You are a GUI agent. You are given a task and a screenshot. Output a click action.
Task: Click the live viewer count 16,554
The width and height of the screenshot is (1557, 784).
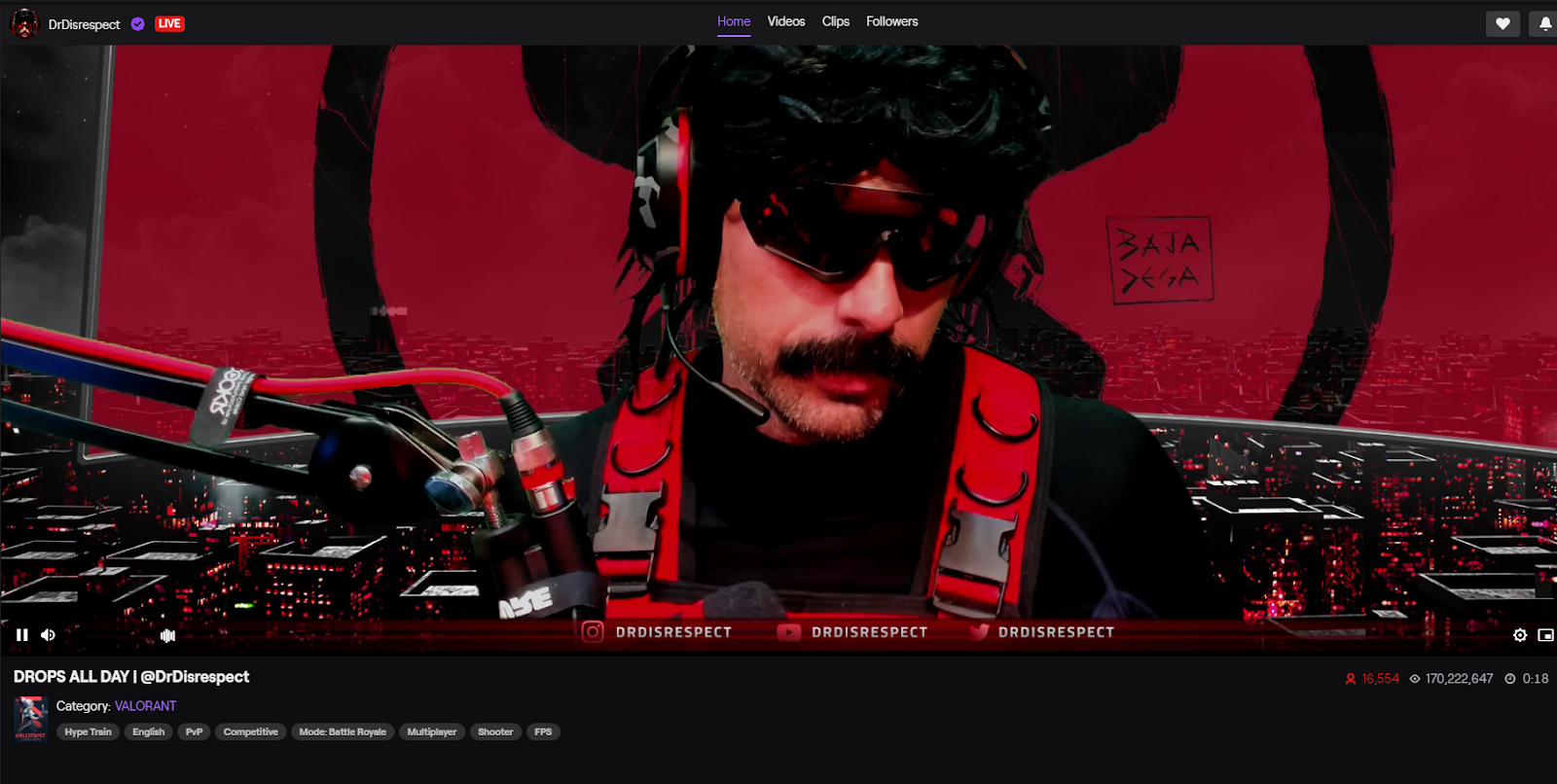pyautogui.click(x=1381, y=679)
